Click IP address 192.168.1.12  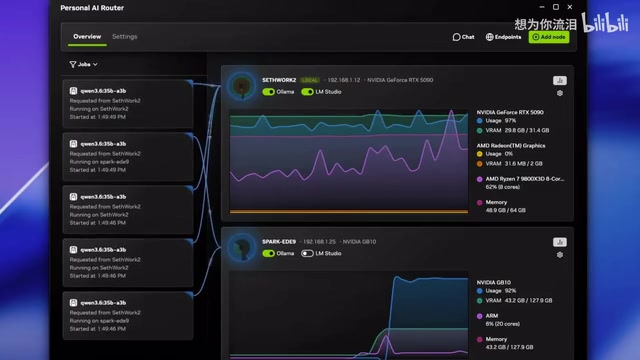tap(344, 80)
